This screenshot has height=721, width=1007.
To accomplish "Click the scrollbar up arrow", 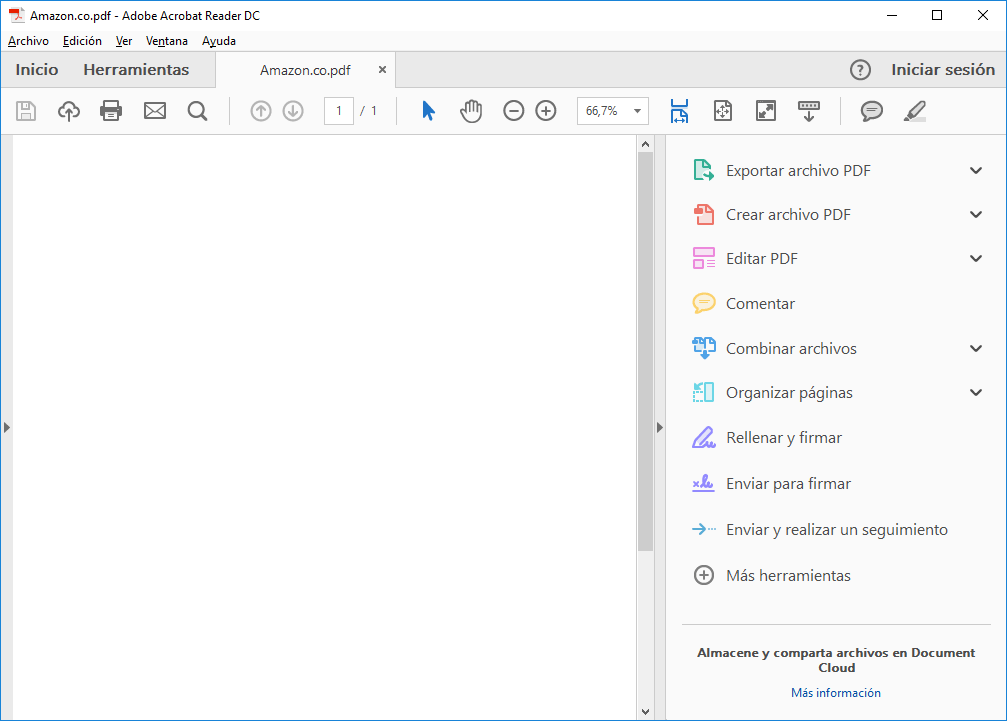I will 645,144.
